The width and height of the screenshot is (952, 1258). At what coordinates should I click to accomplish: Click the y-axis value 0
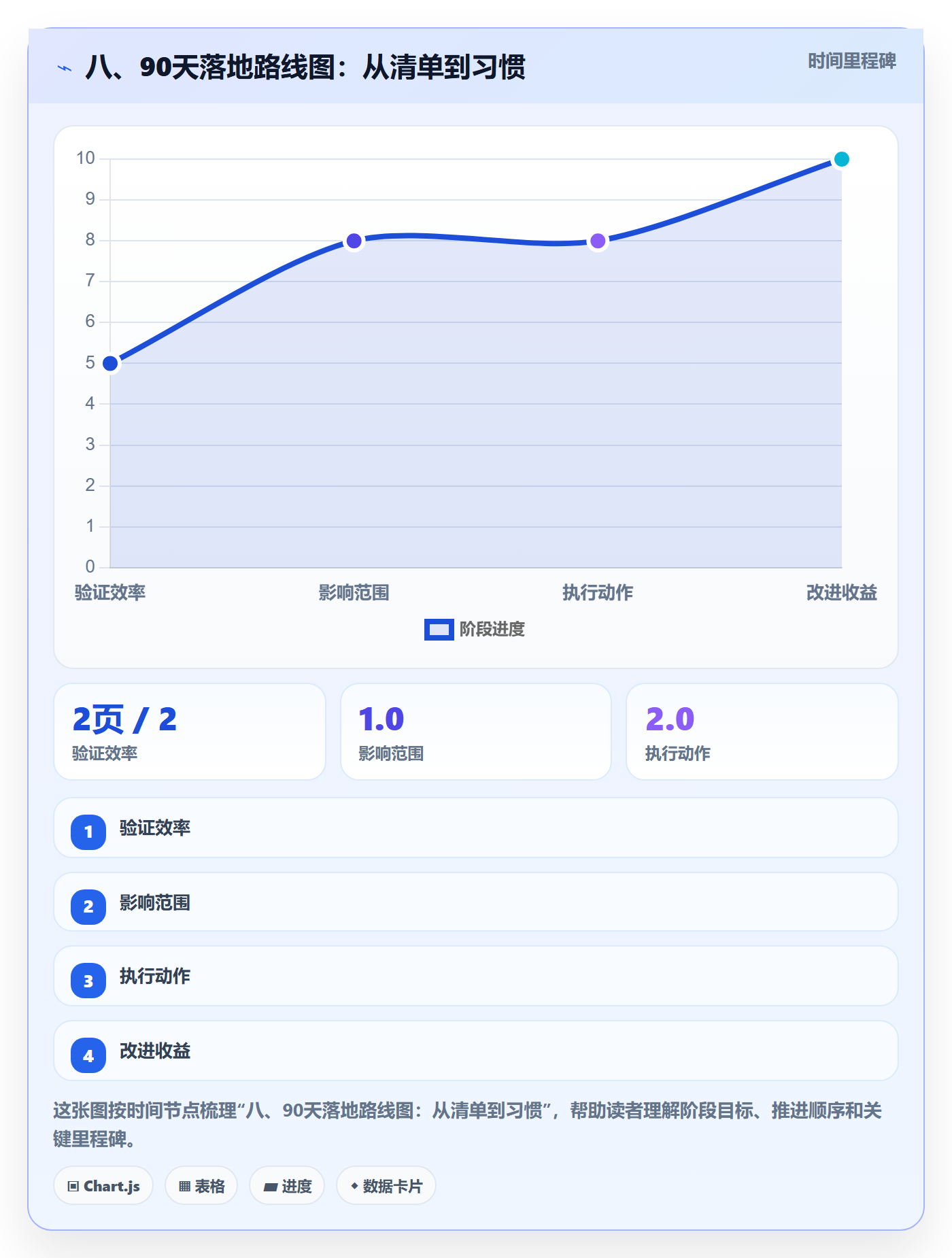[90, 566]
